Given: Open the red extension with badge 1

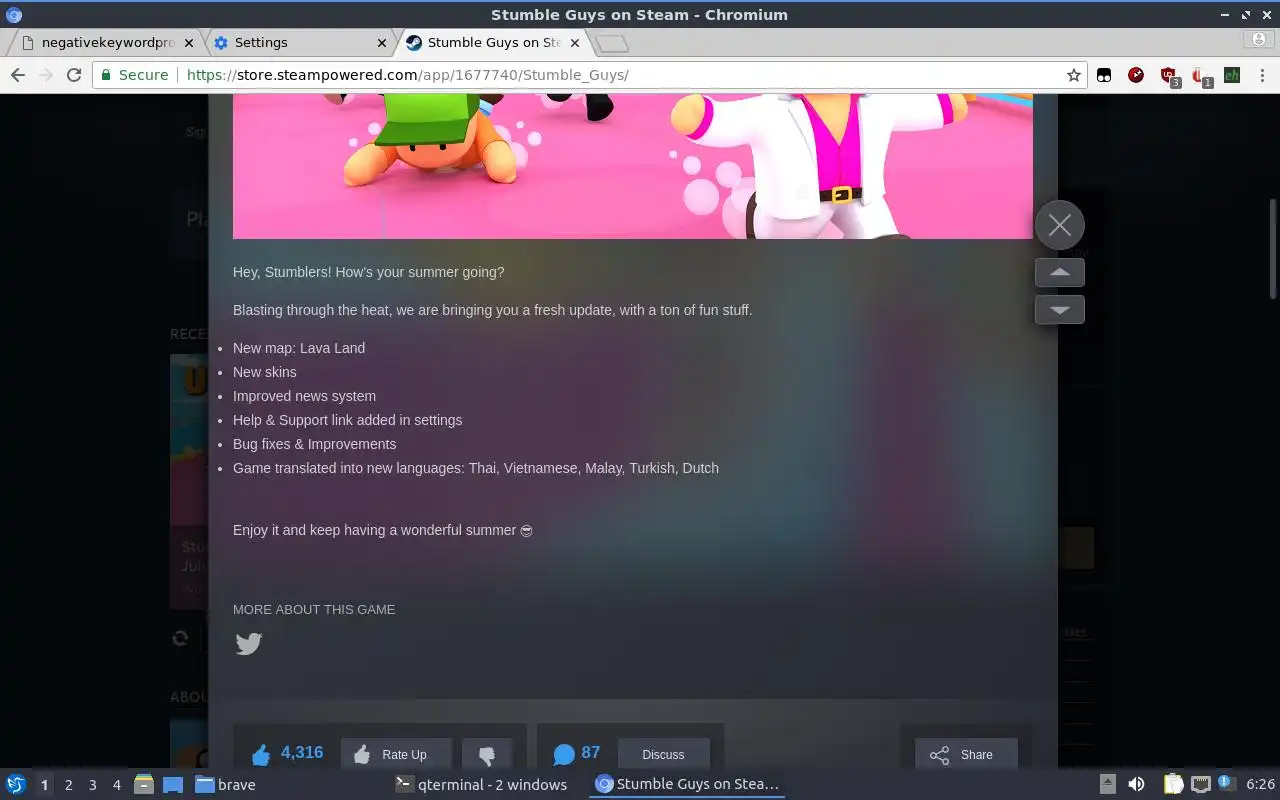Looking at the screenshot, I should pyautogui.click(x=1201, y=76).
